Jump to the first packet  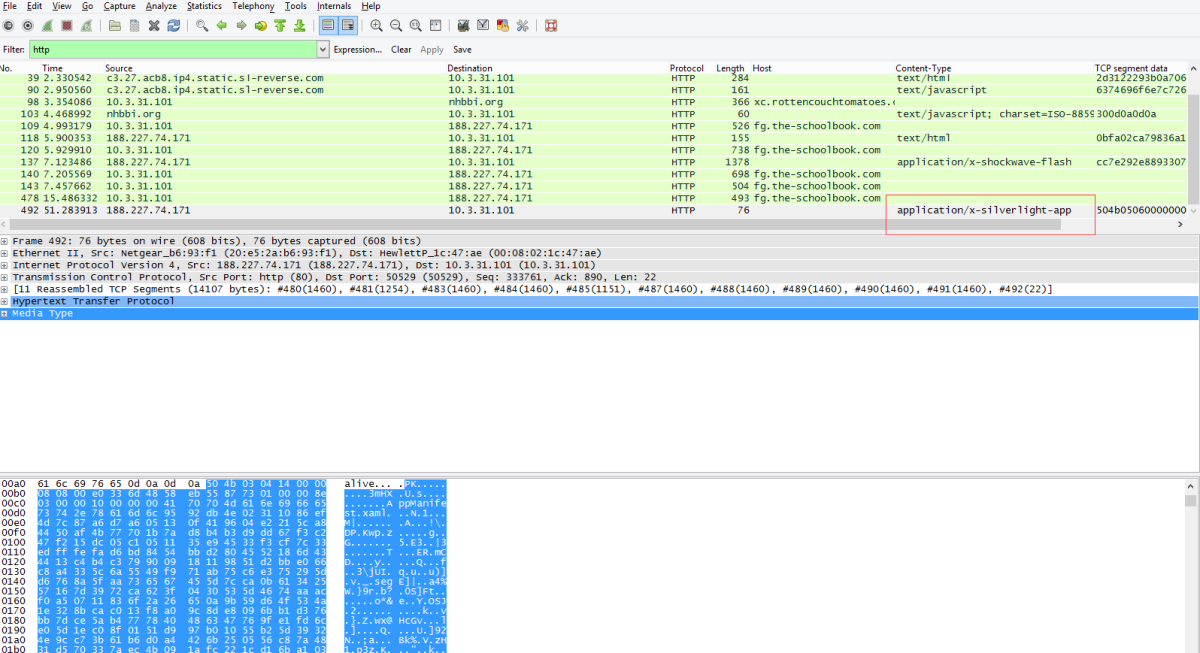[x=280, y=25]
